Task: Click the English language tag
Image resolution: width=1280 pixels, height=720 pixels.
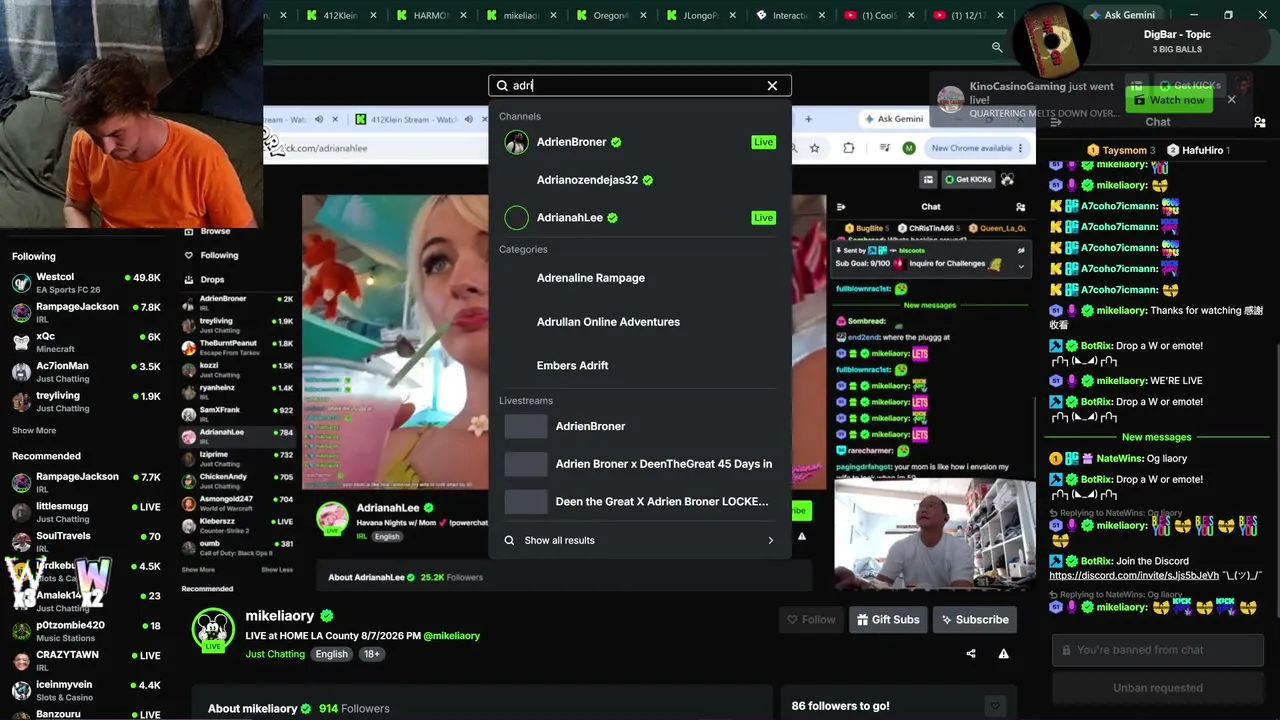Action: pyautogui.click(x=332, y=654)
